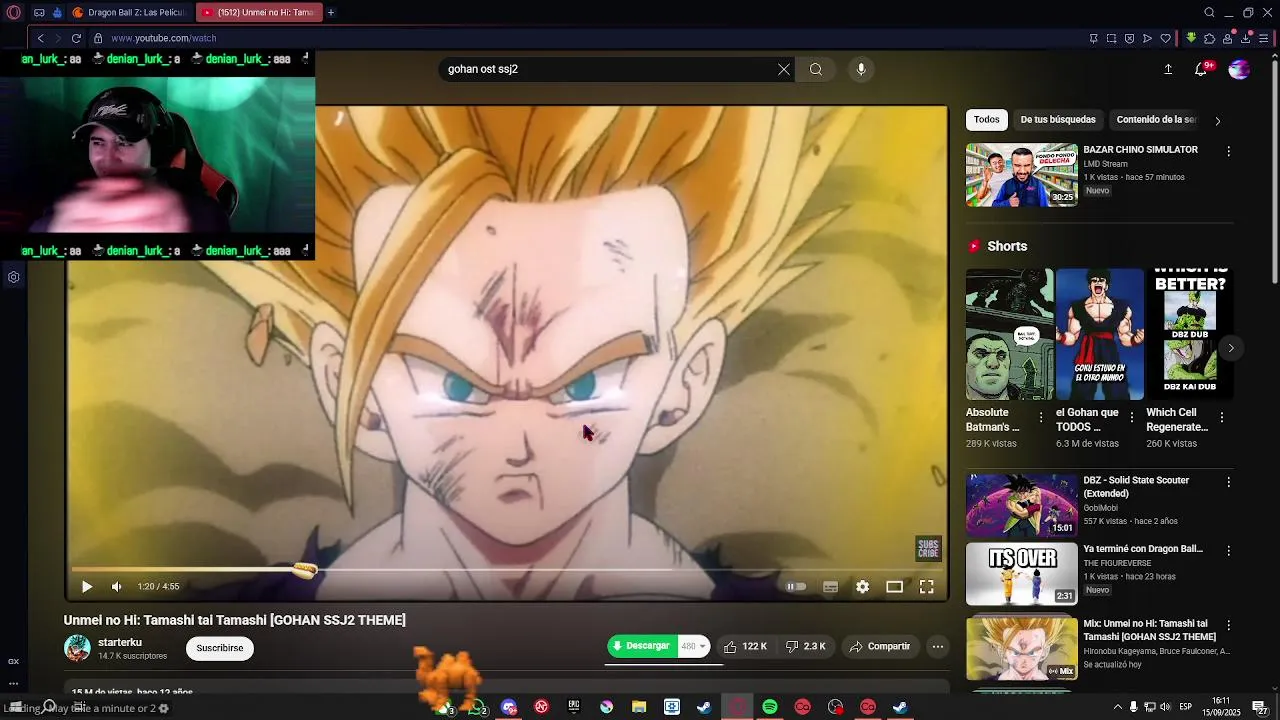Toggle the autoplay switch in player

point(796,587)
